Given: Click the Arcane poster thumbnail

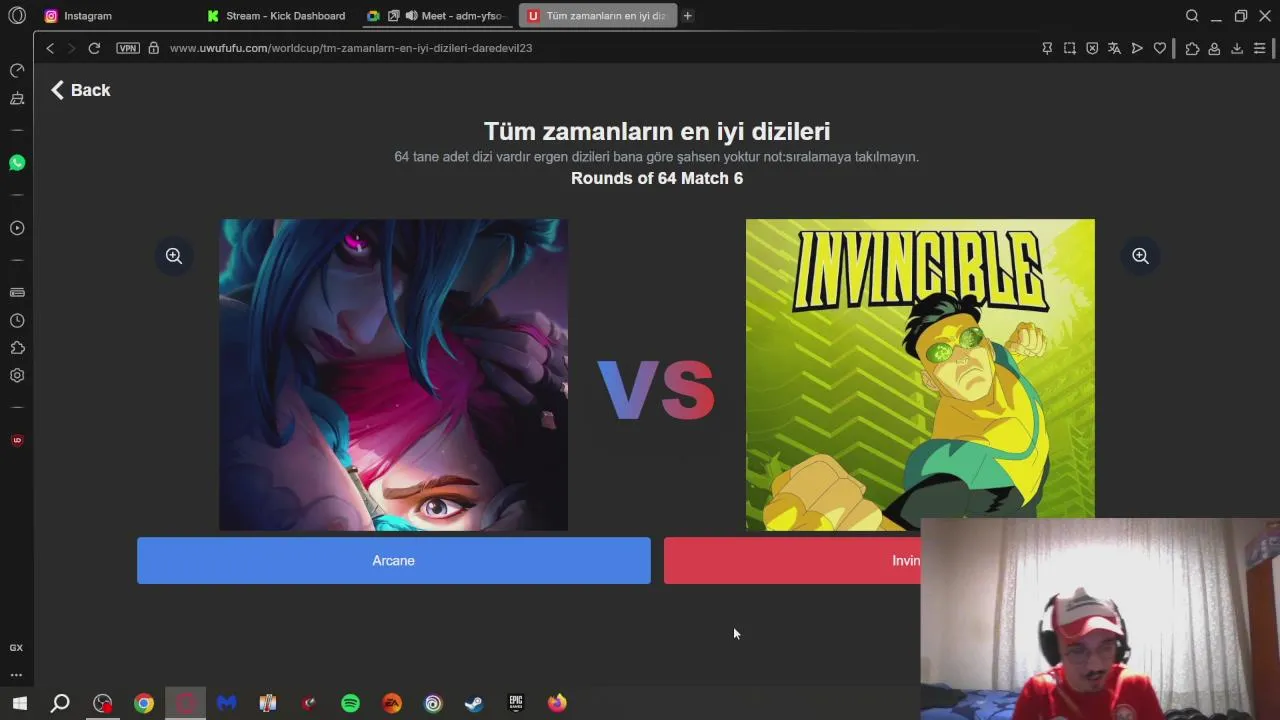Looking at the screenshot, I should (393, 375).
